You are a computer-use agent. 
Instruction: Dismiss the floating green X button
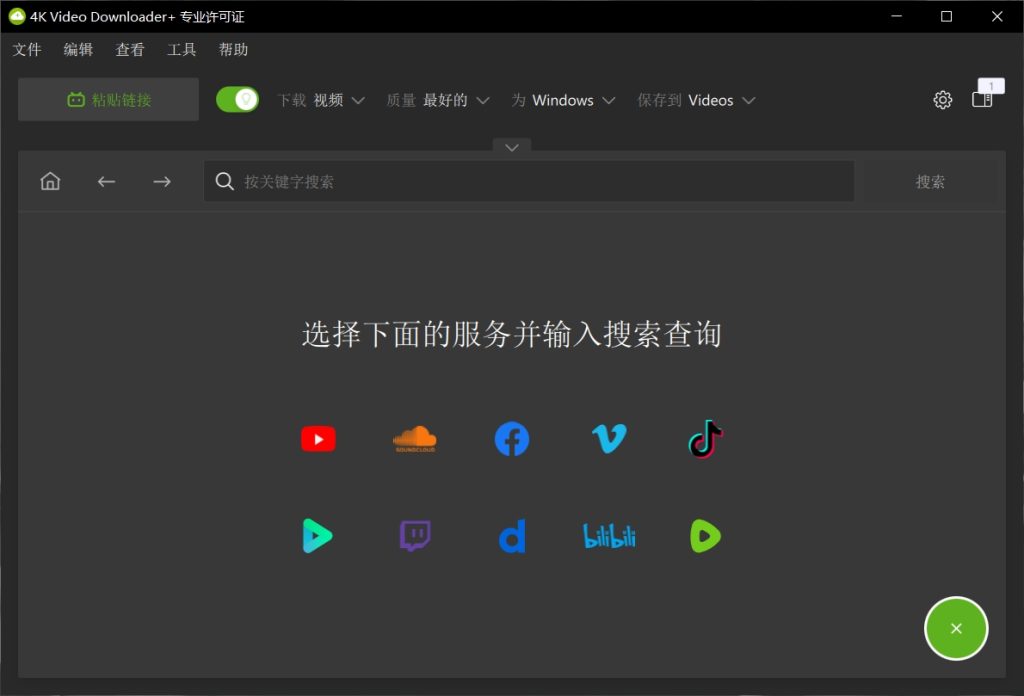click(x=956, y=628)
